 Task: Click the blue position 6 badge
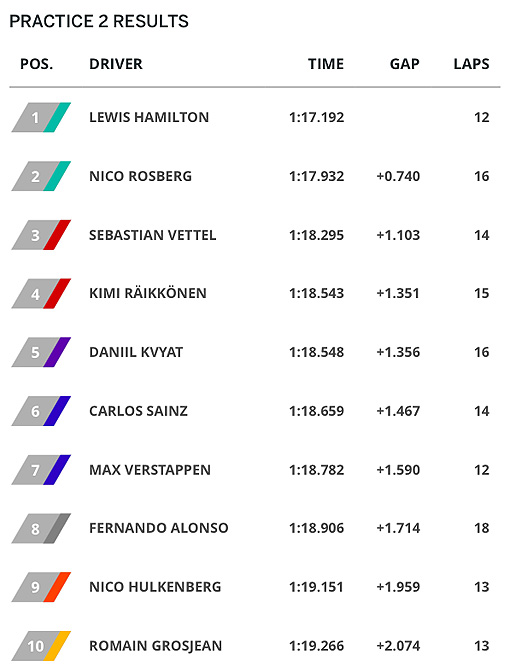41,411
